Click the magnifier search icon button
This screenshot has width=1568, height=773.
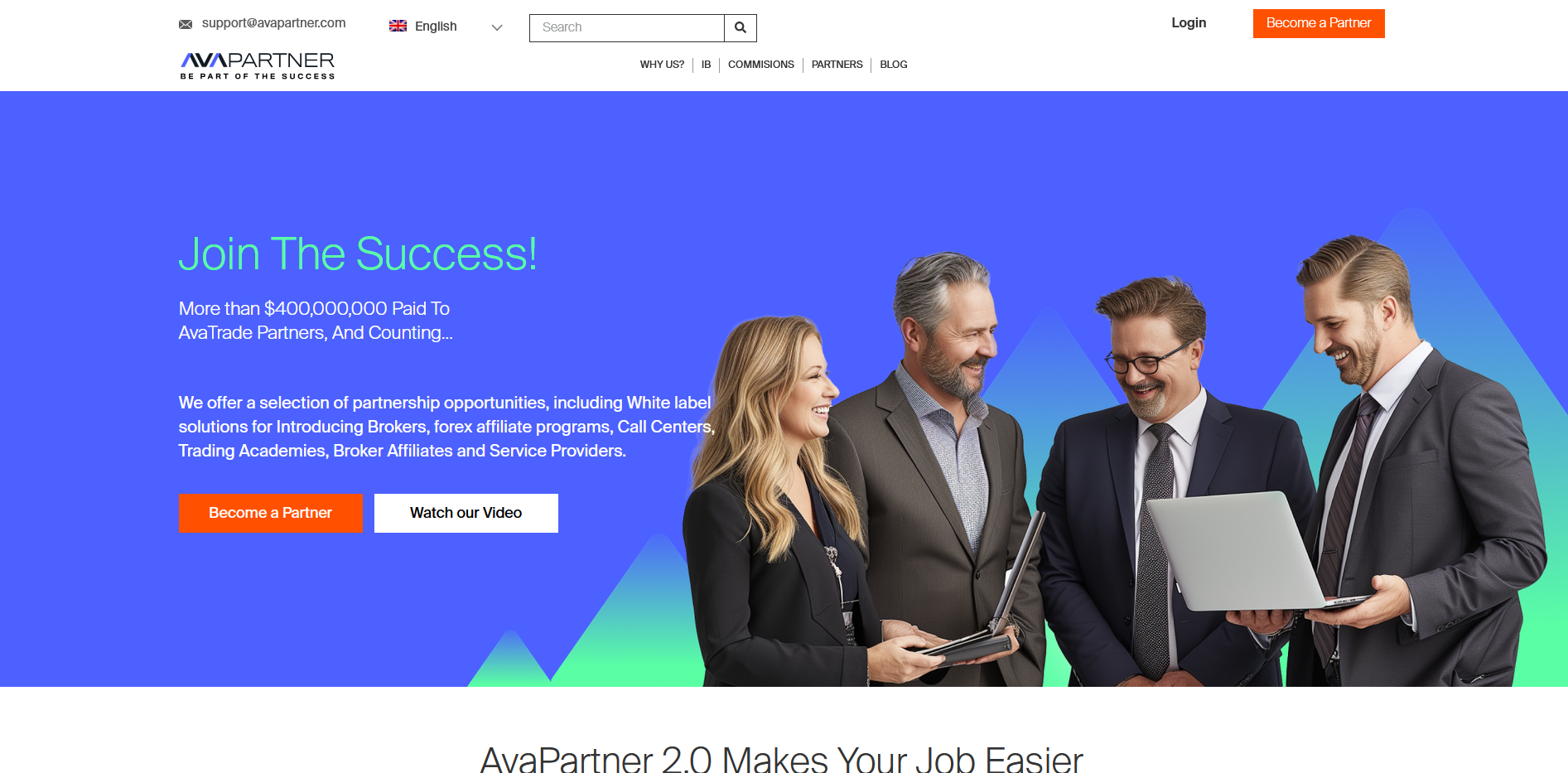(x=741, y=27)
